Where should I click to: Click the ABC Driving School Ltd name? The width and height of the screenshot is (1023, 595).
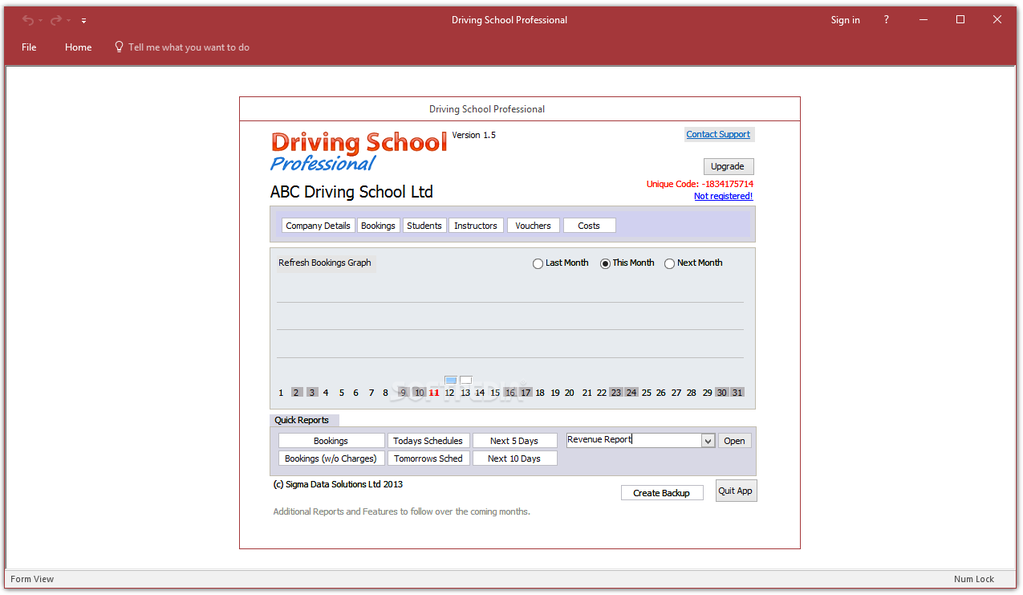point(352,192)
